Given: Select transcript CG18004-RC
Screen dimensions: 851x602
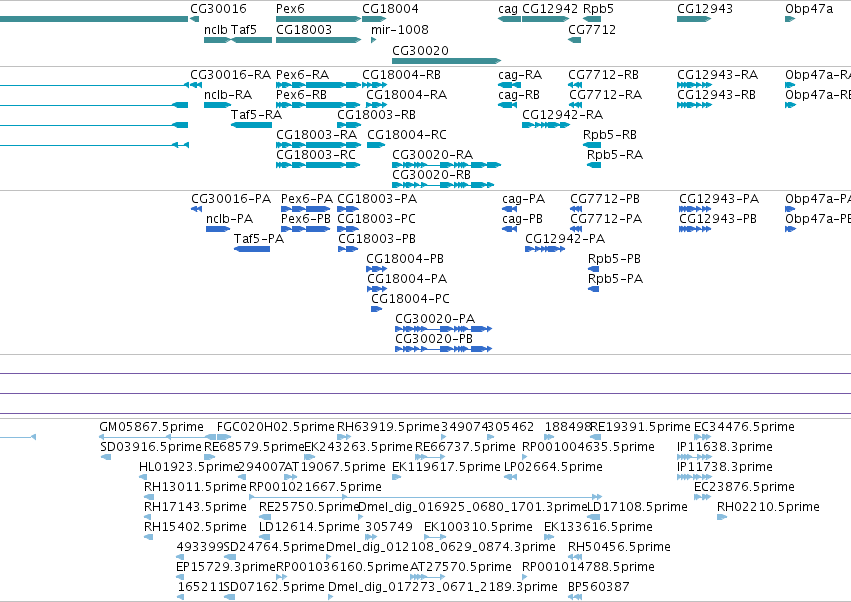Looking at the screenshot, I should [x=407, y=135].
